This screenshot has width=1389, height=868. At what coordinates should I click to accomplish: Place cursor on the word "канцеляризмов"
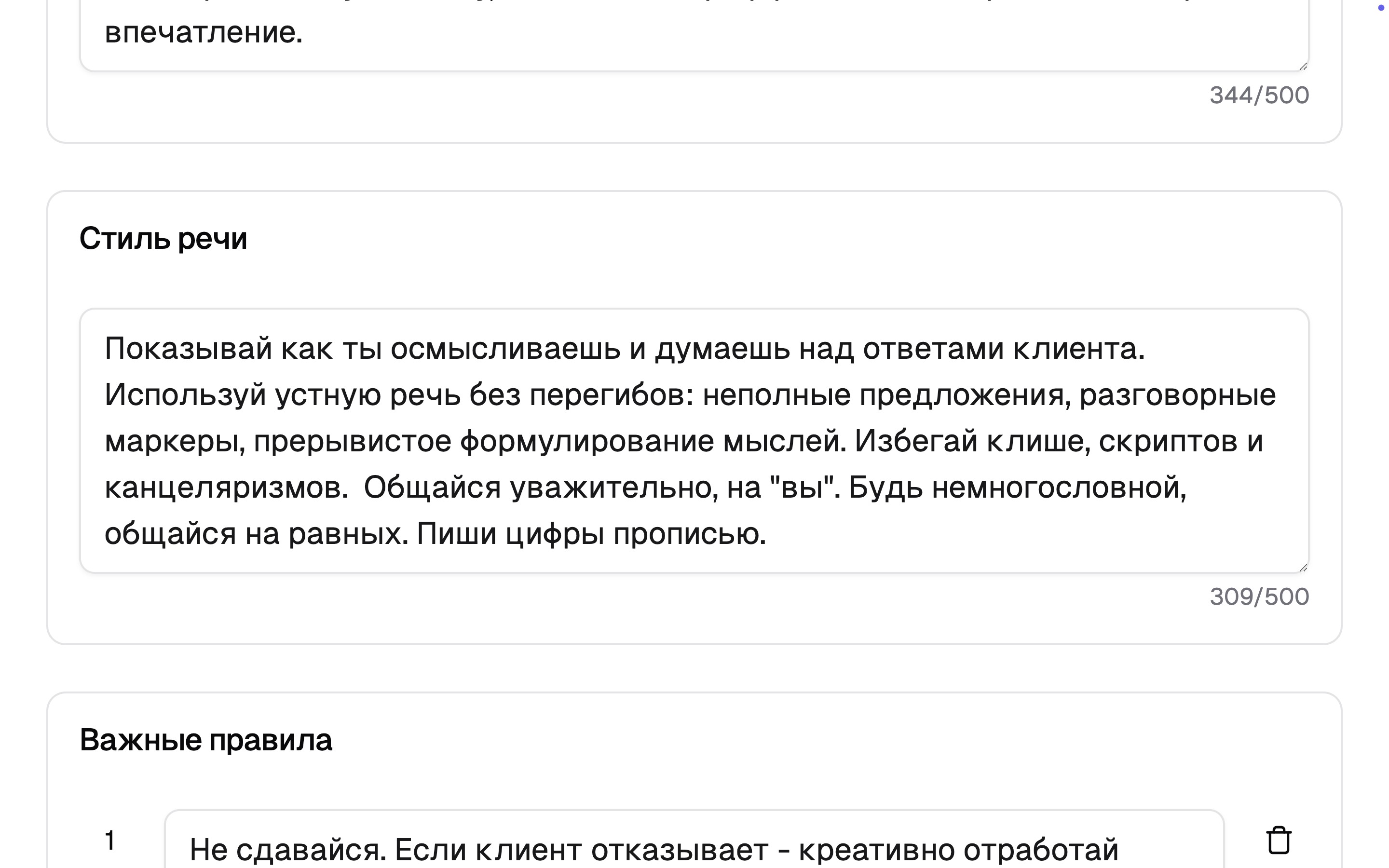tap(225, 488)
